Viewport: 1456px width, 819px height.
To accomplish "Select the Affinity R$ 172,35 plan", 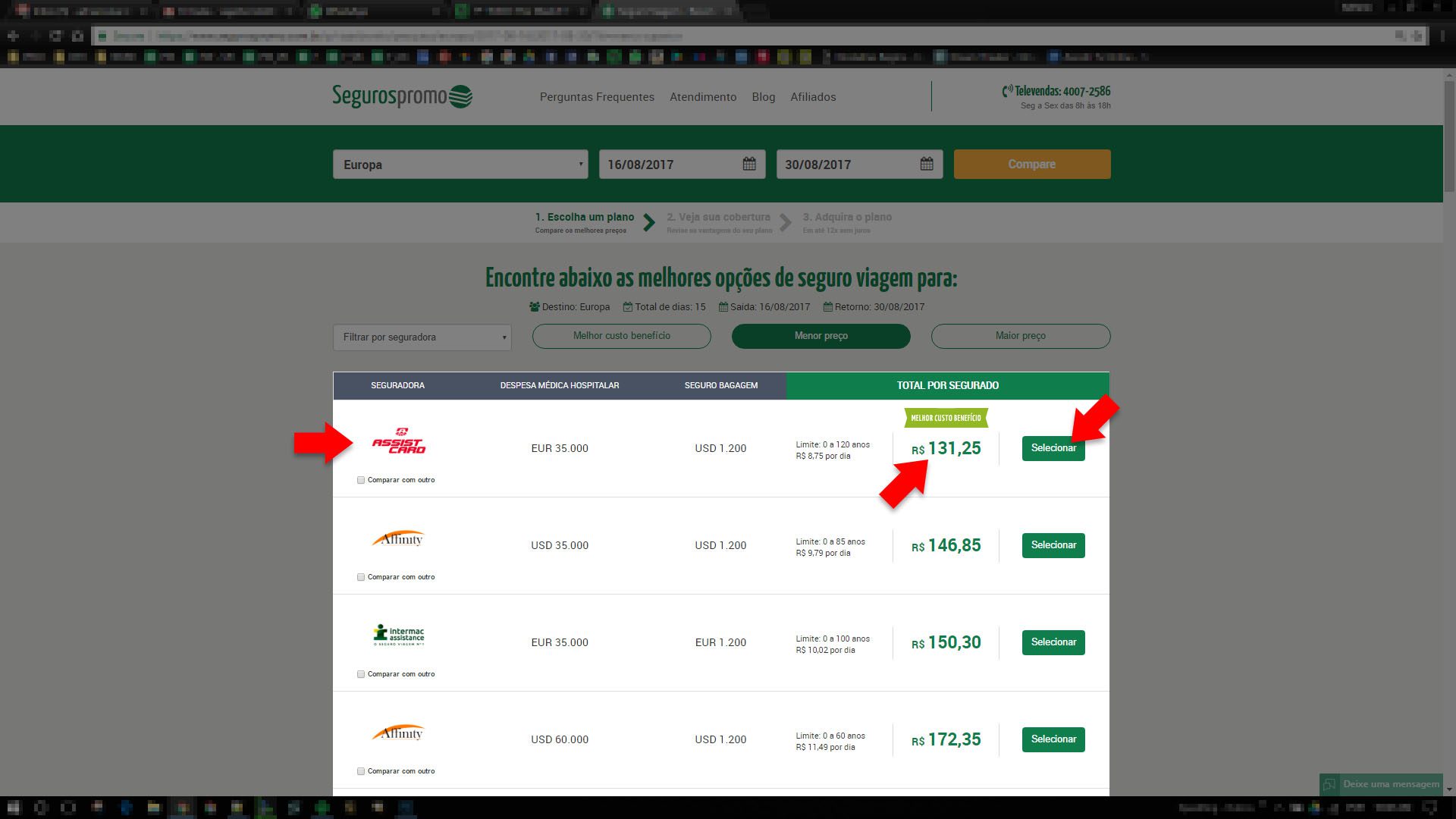I will pyautogui.click(x=1053, y=739).
